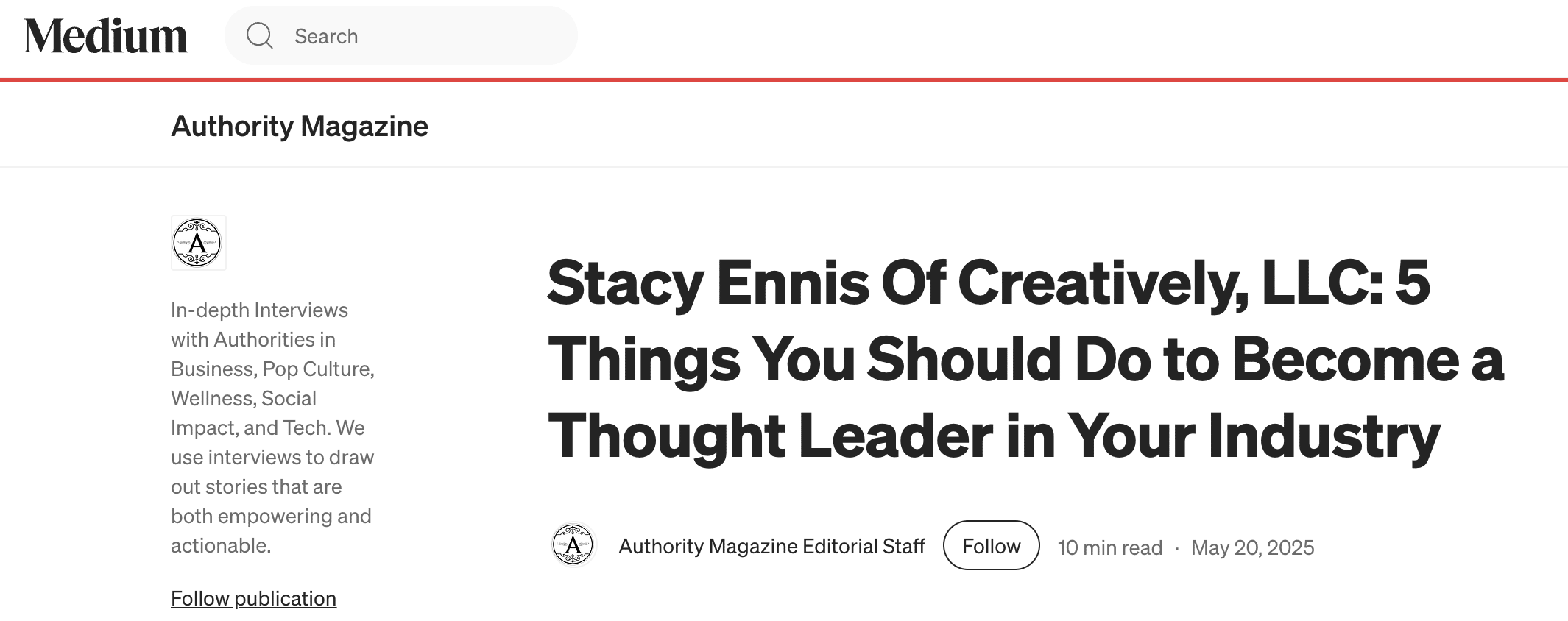Click the article headline about Stacy Ennis

pos(1025,359)
